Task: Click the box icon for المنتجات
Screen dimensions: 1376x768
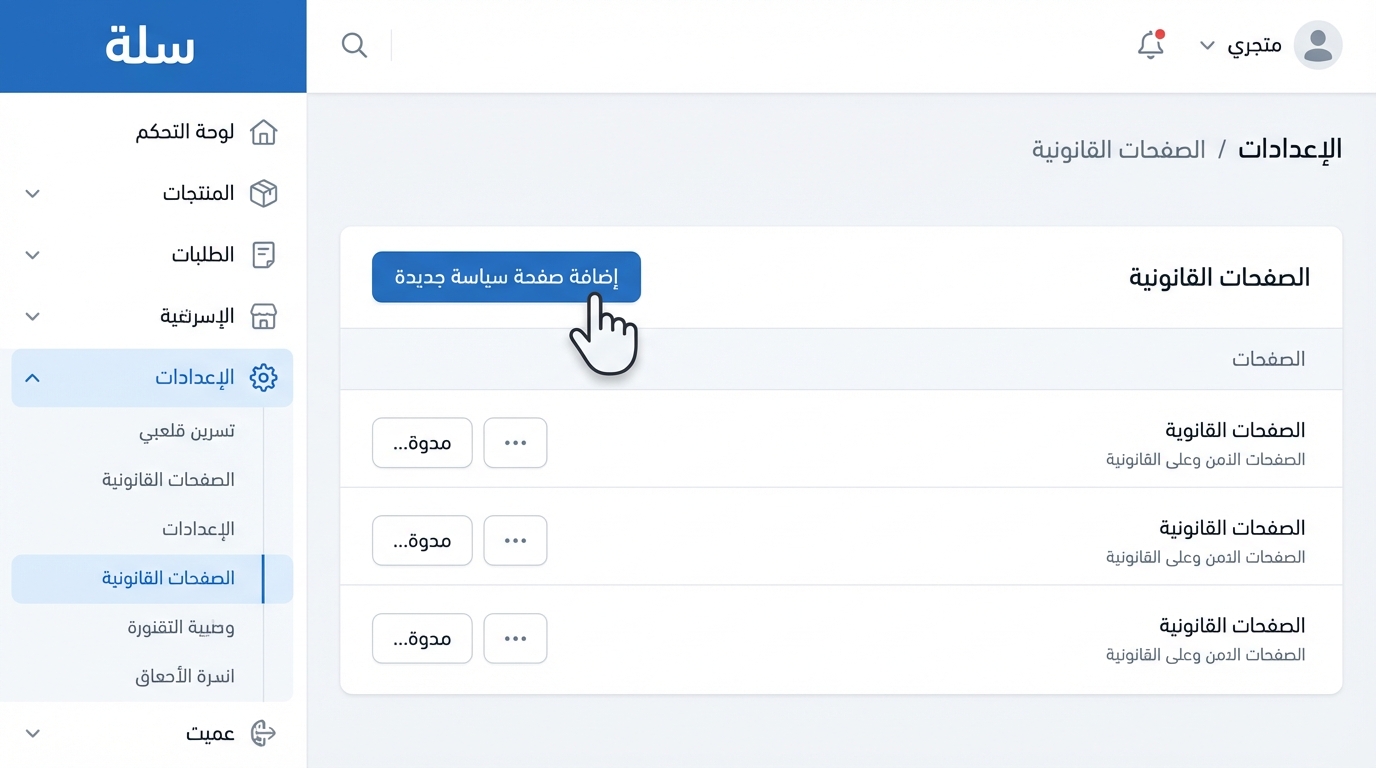Action: [263, 193]
